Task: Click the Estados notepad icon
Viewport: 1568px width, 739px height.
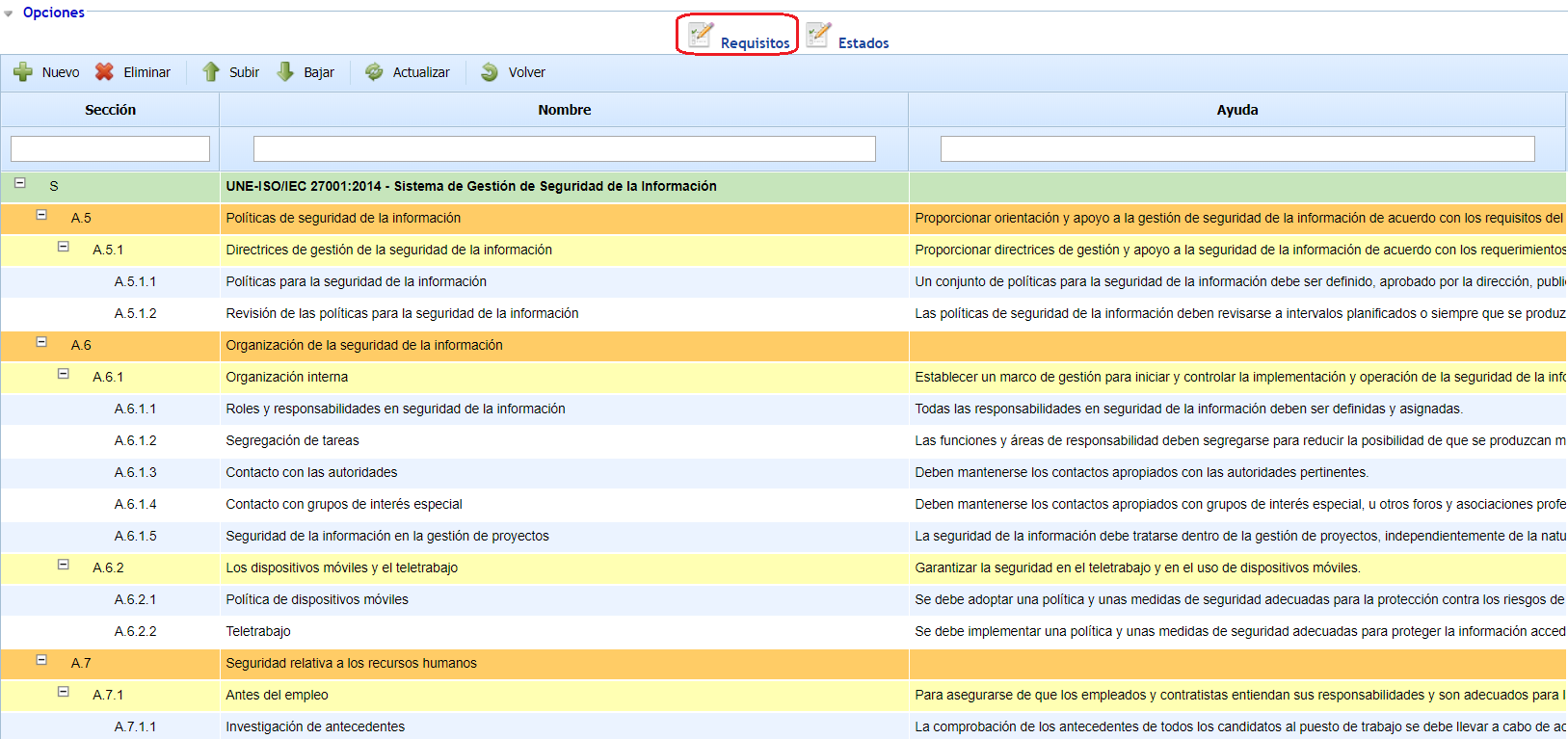Action: (x=818, y=35)
